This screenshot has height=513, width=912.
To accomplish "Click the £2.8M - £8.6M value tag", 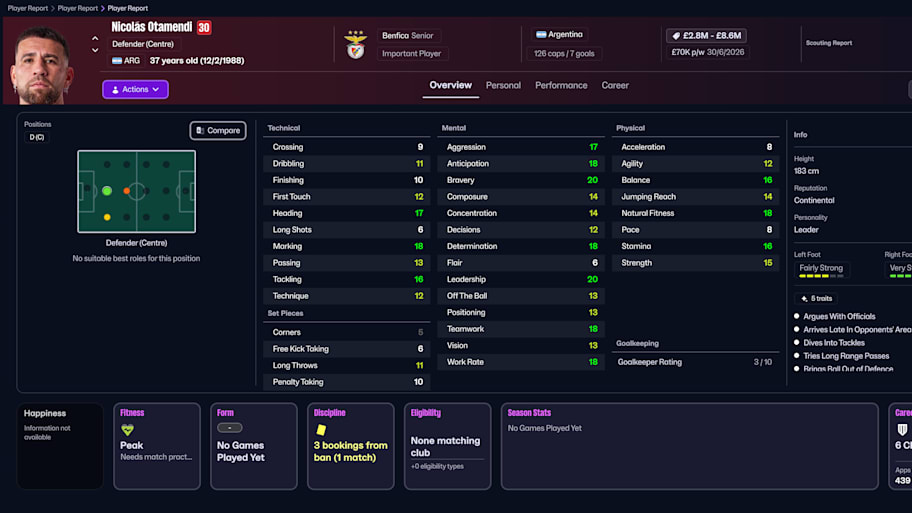I will click(706, 35).
